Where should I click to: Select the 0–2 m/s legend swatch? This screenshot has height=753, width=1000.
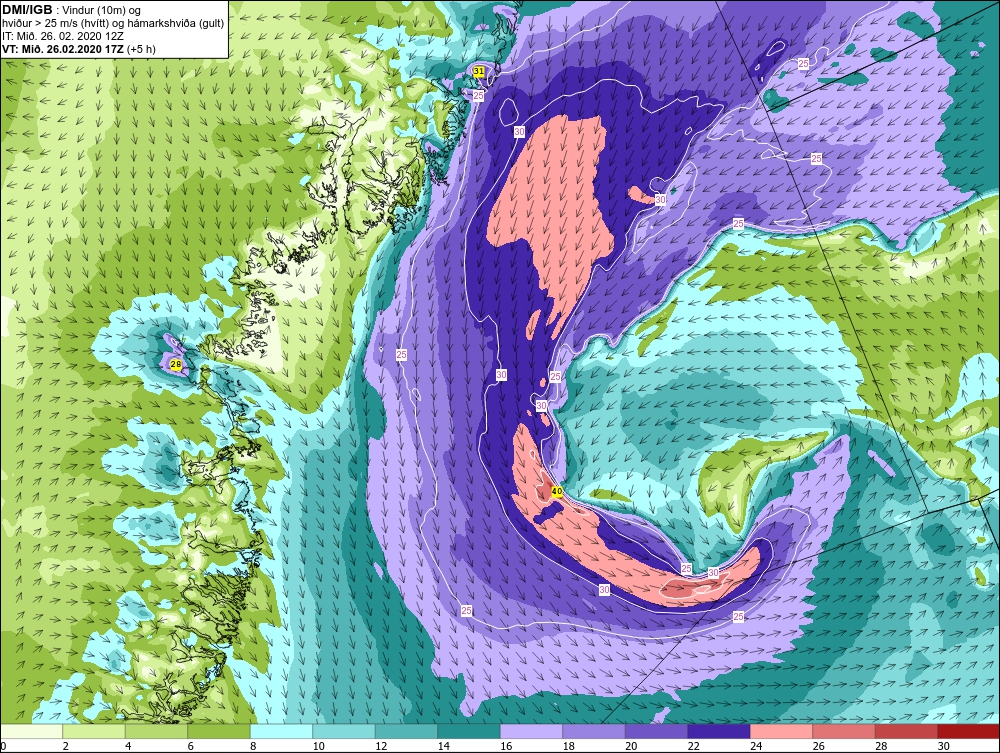pos(31,731)
